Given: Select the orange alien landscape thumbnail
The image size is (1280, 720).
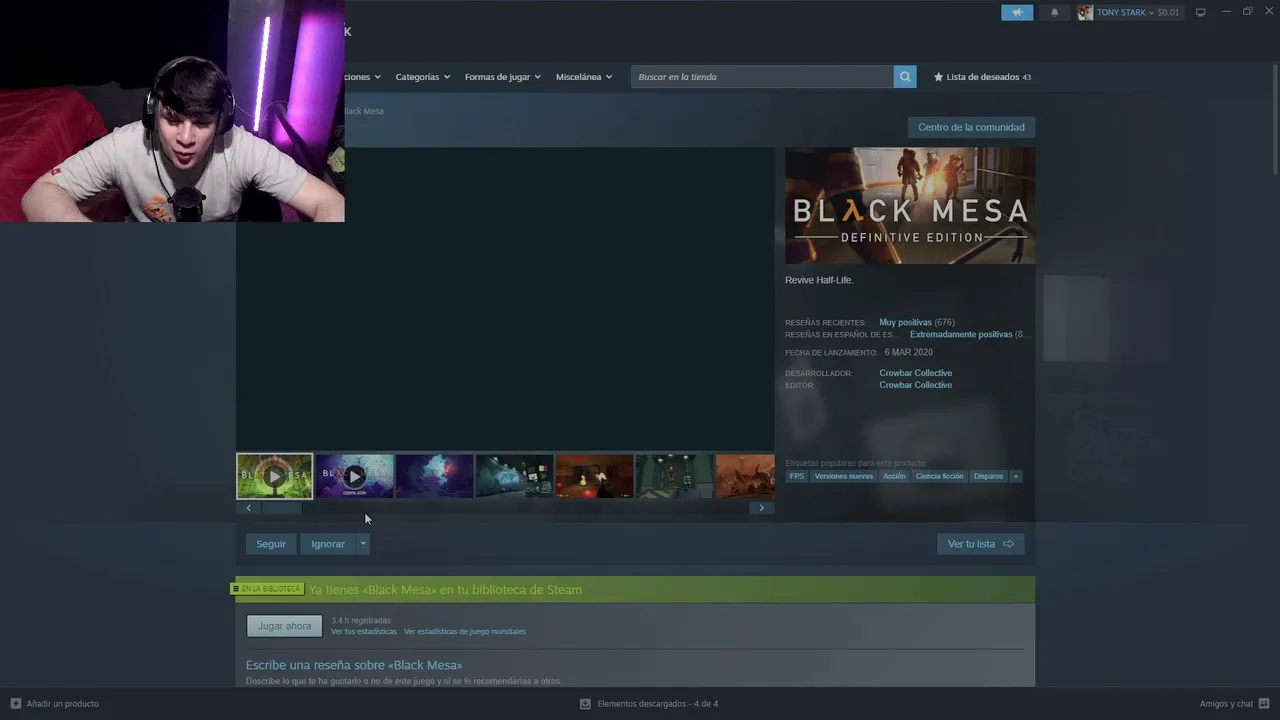Looking at the screenshot, I should click(x=745, y=476).
